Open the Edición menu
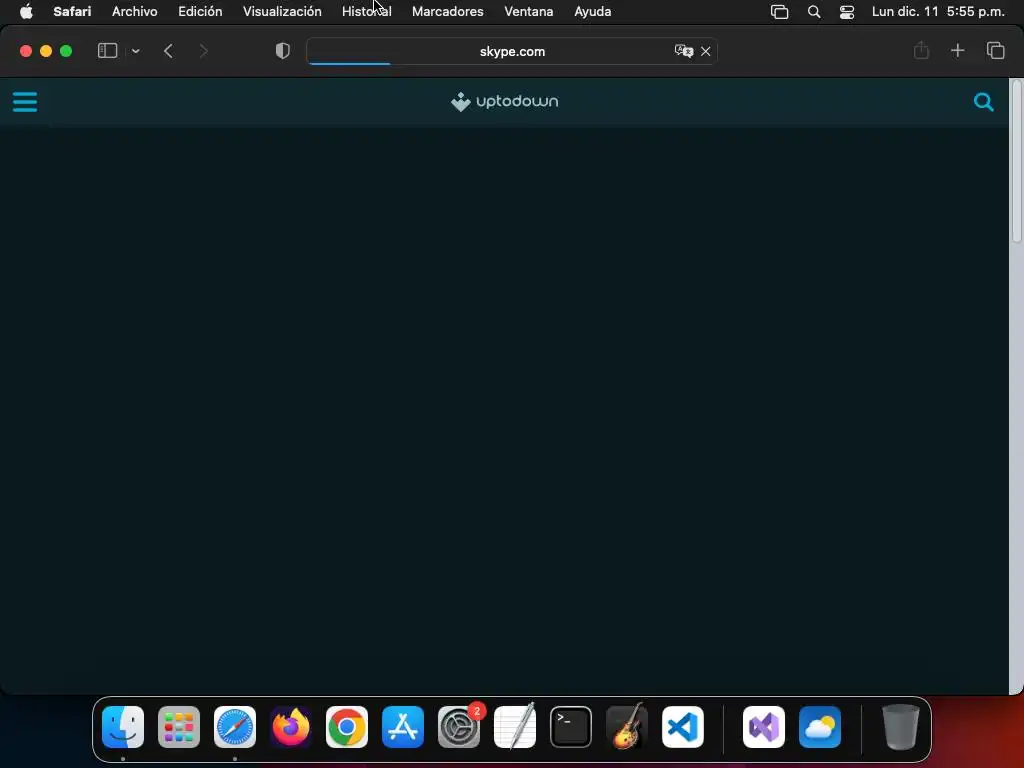Screen dimensions: 1024x768 [200, 11]
